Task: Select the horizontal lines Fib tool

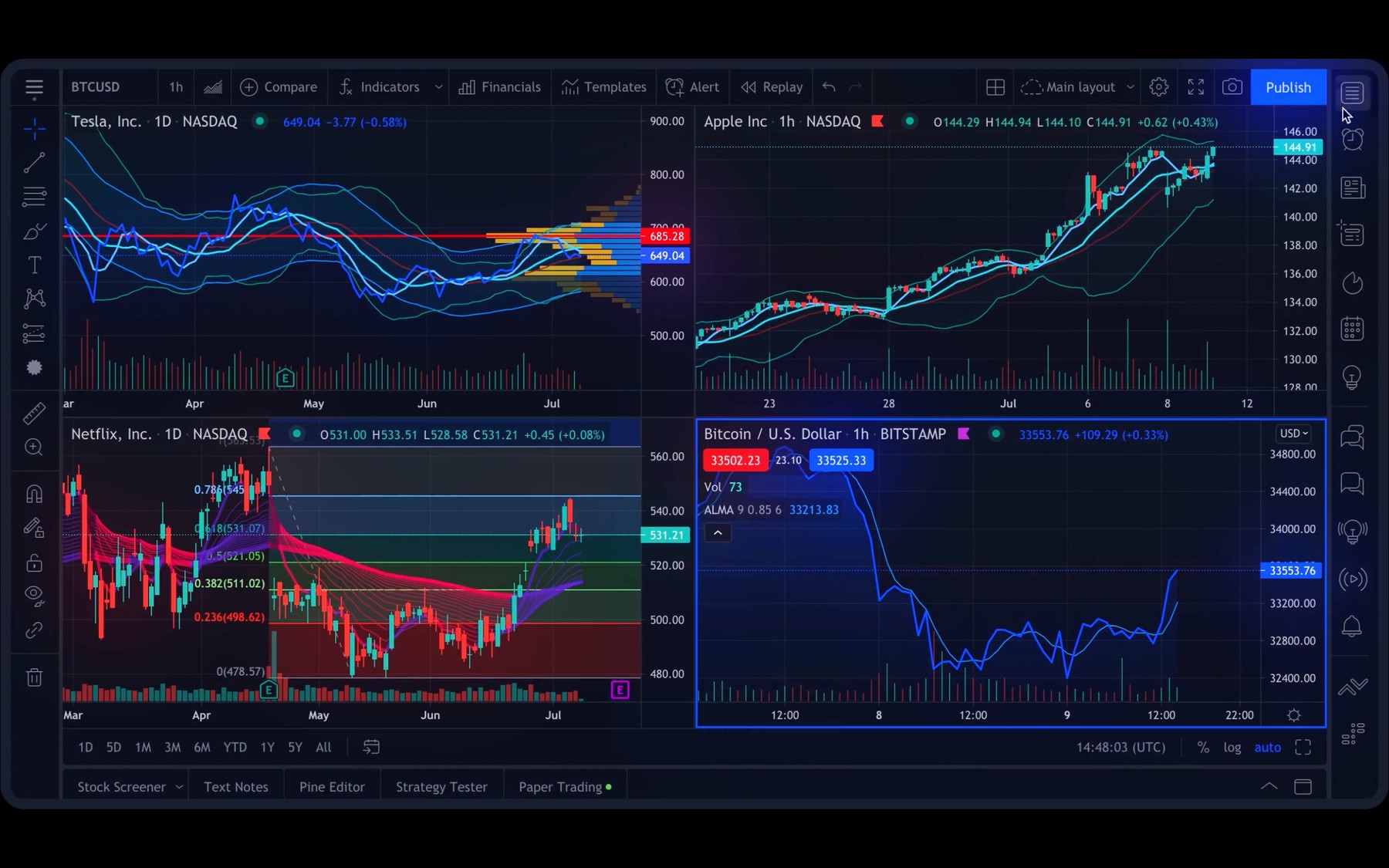Action: tap(34, 197)
